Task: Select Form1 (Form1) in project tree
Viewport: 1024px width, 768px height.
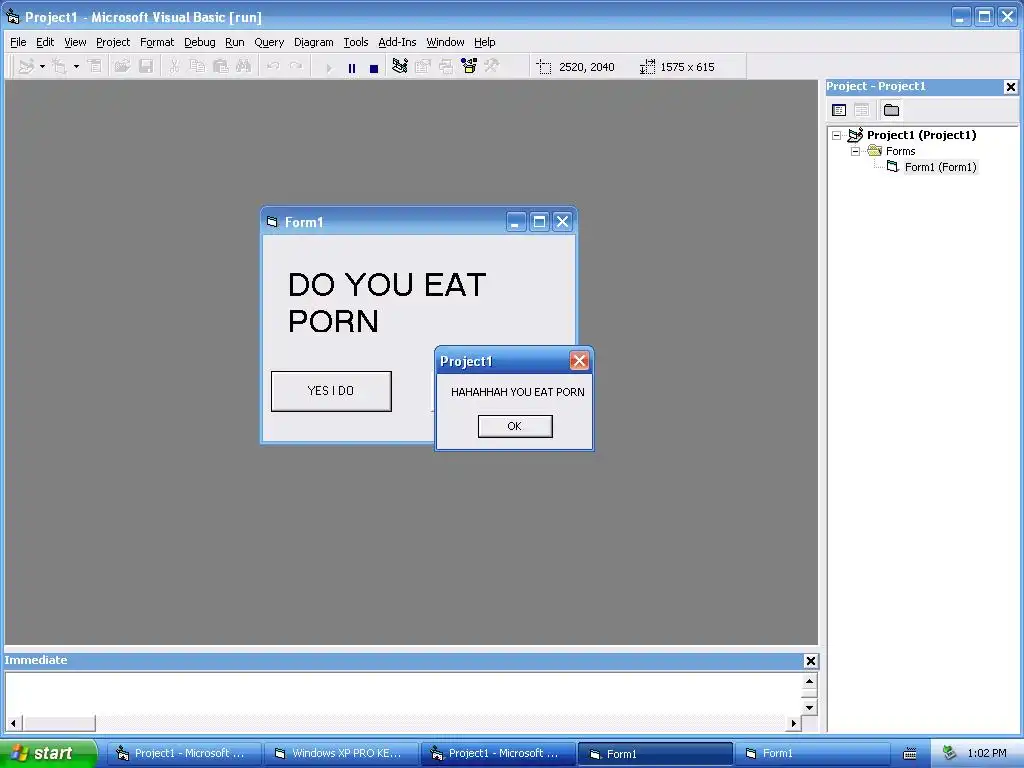Action: (940, 167)
